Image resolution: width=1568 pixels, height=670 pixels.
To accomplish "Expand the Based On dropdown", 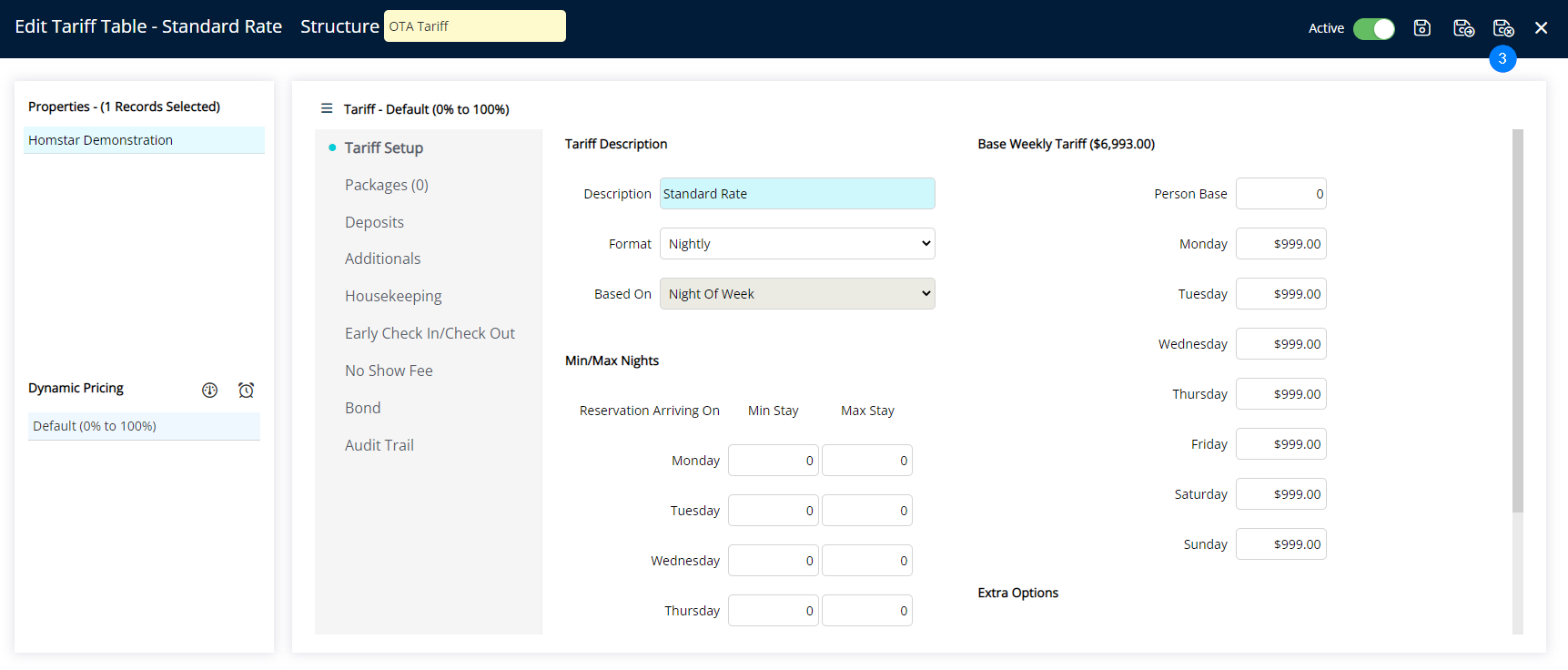I will [x=796, y=294].
